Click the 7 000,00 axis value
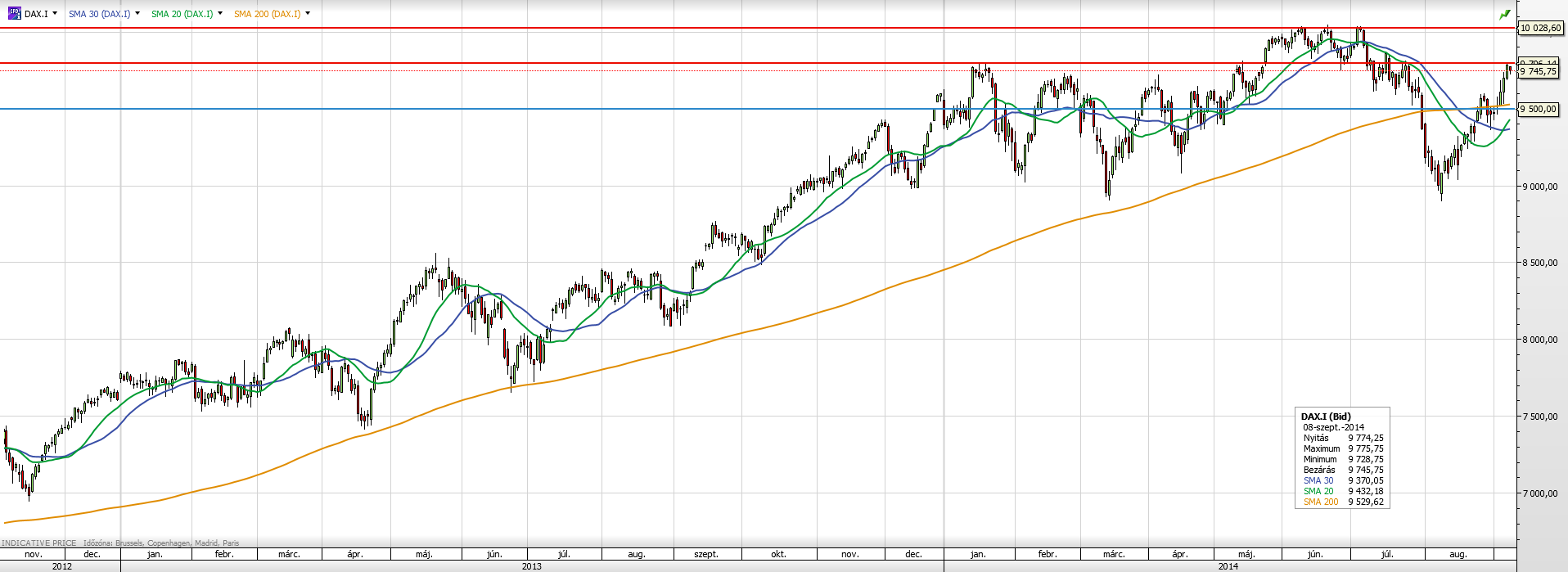 tap(1539, 493)
